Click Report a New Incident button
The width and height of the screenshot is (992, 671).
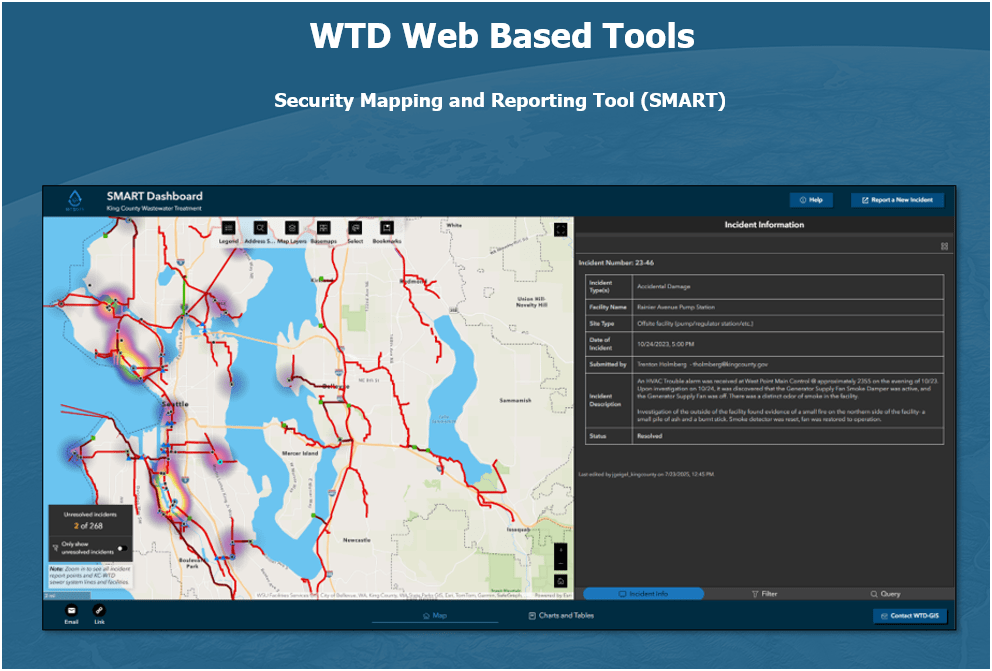tap(897, 200)
